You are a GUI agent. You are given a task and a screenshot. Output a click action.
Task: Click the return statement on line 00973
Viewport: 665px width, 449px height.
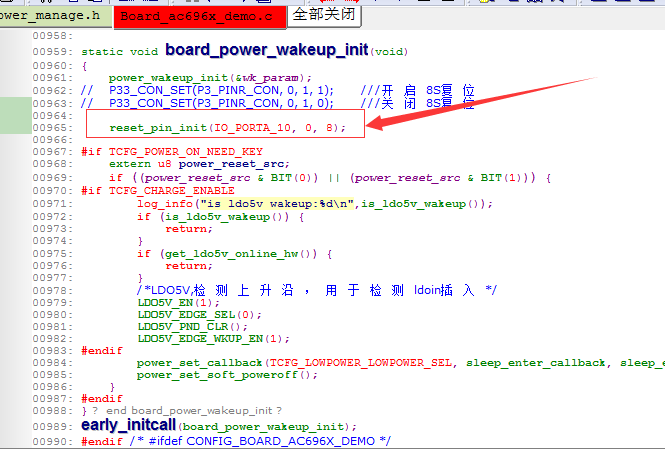(x=189, y=229)
